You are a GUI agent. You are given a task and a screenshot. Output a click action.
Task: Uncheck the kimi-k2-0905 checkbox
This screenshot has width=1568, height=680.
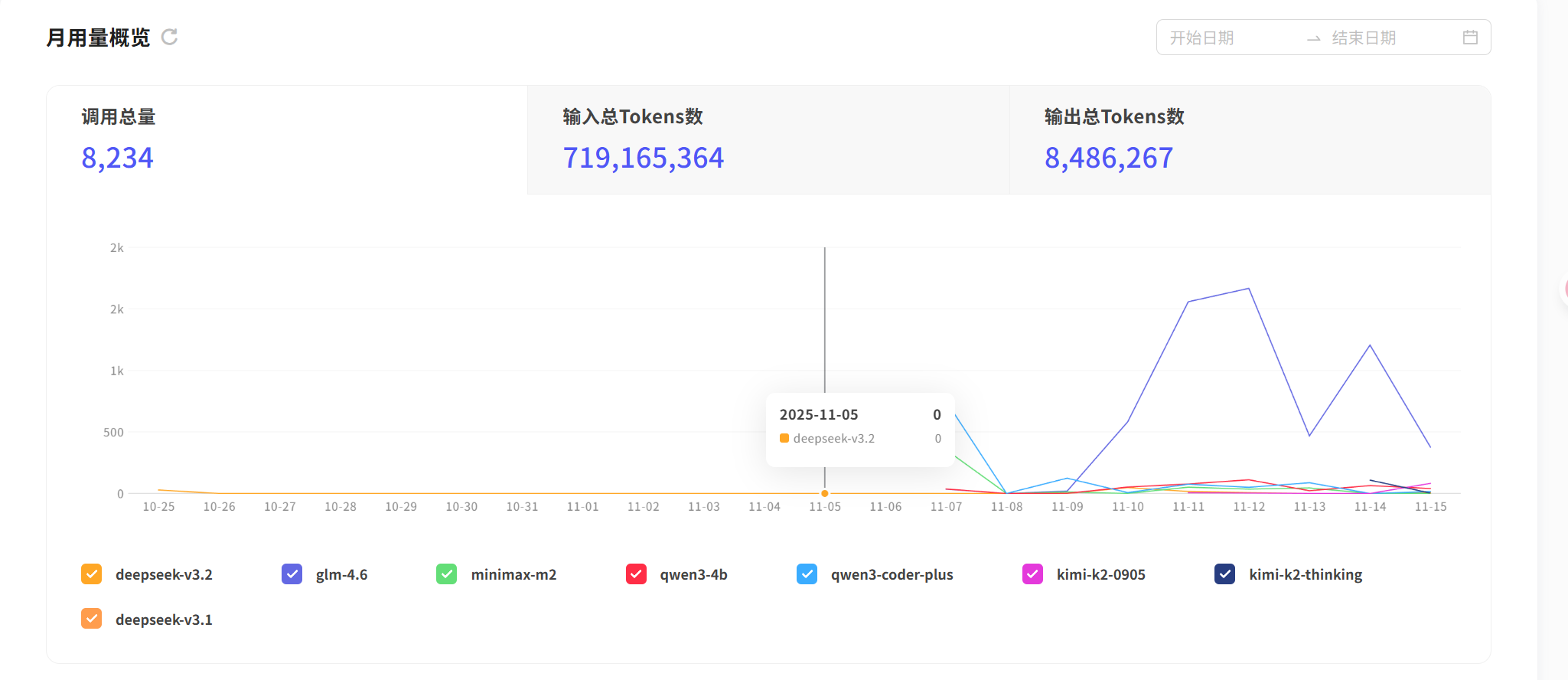click(x=1032, y=574)
